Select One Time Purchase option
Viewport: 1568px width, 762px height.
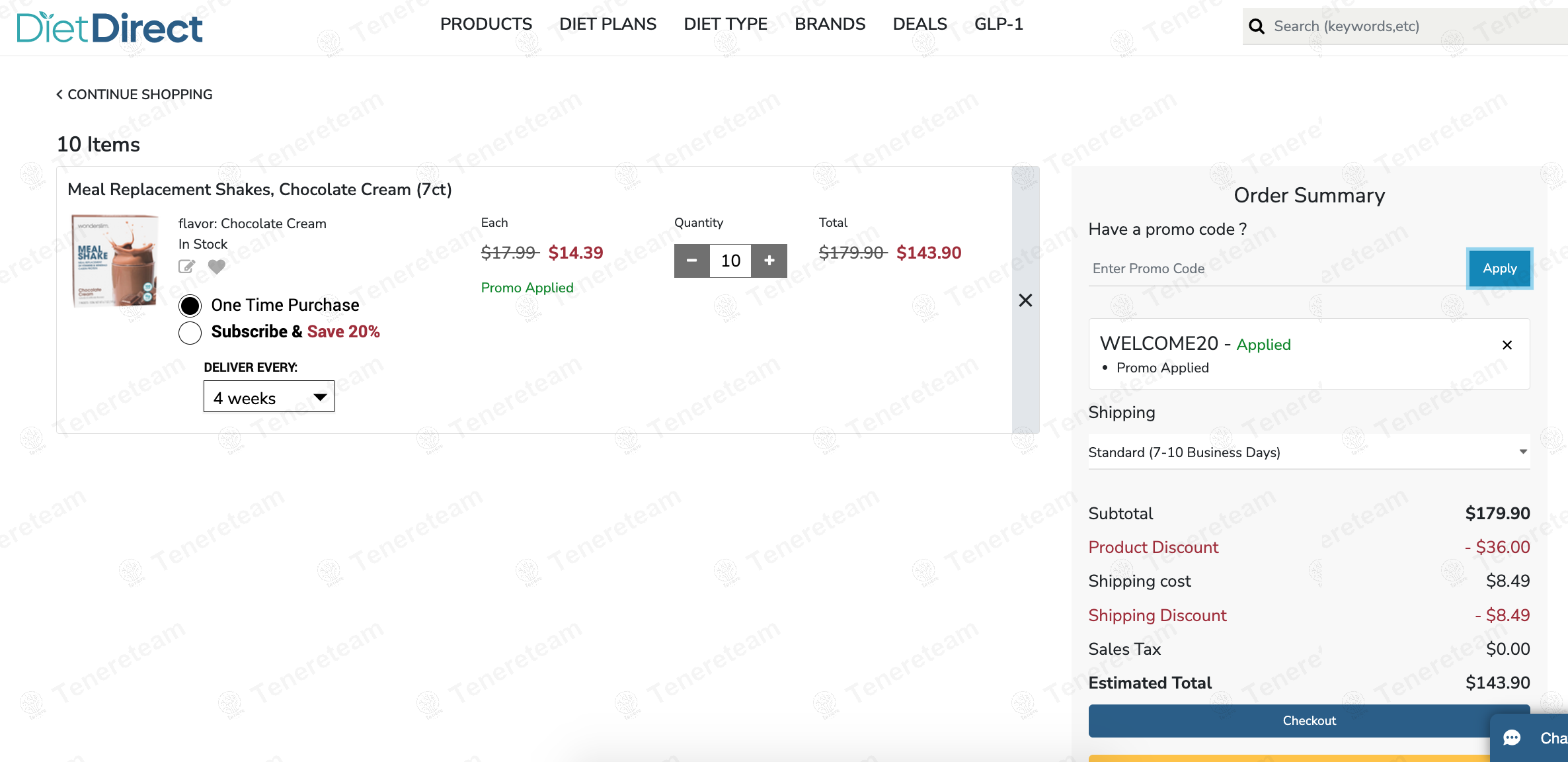pos(190,306)
